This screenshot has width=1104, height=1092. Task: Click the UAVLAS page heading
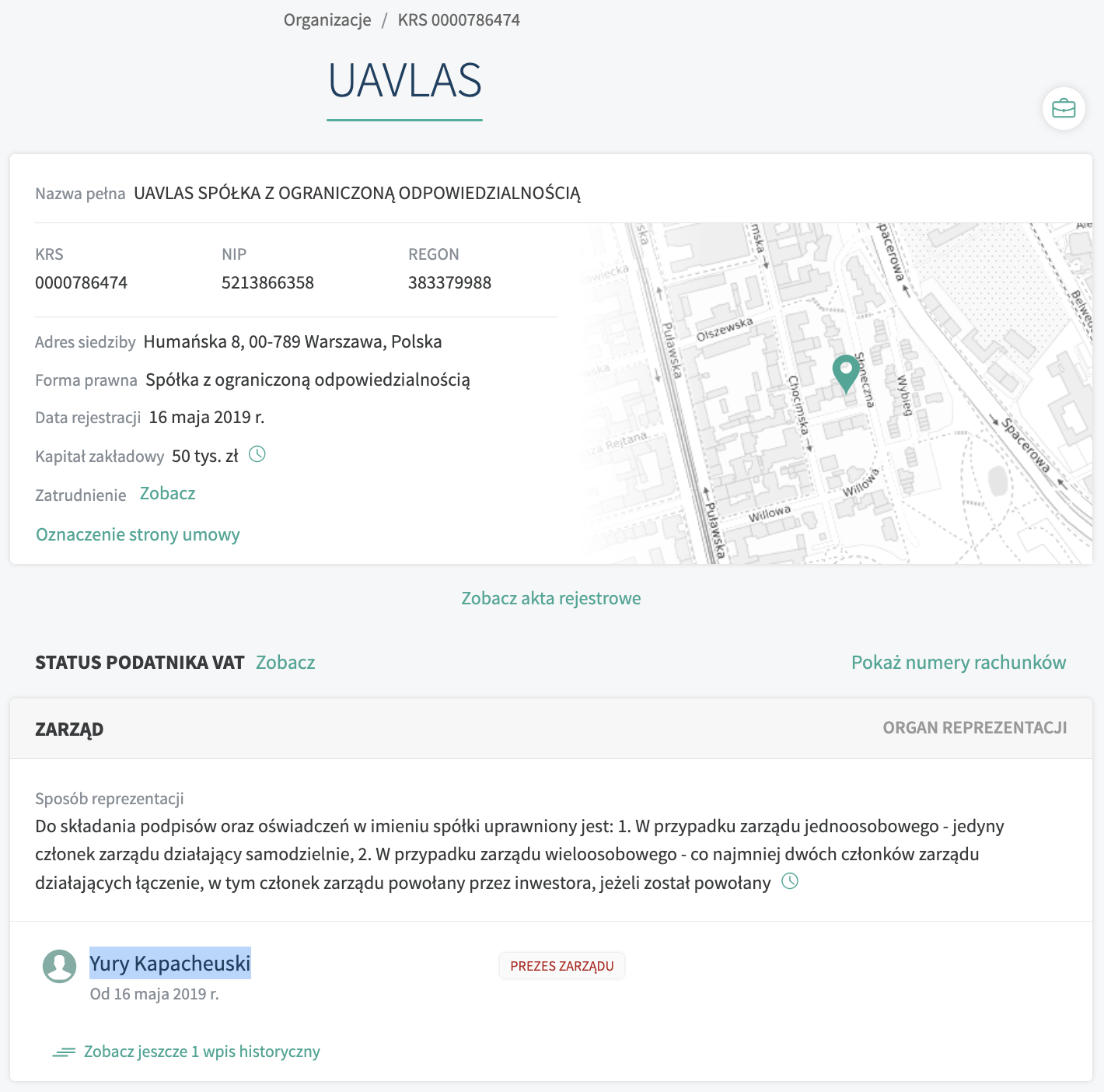click(x=404, y=80)
